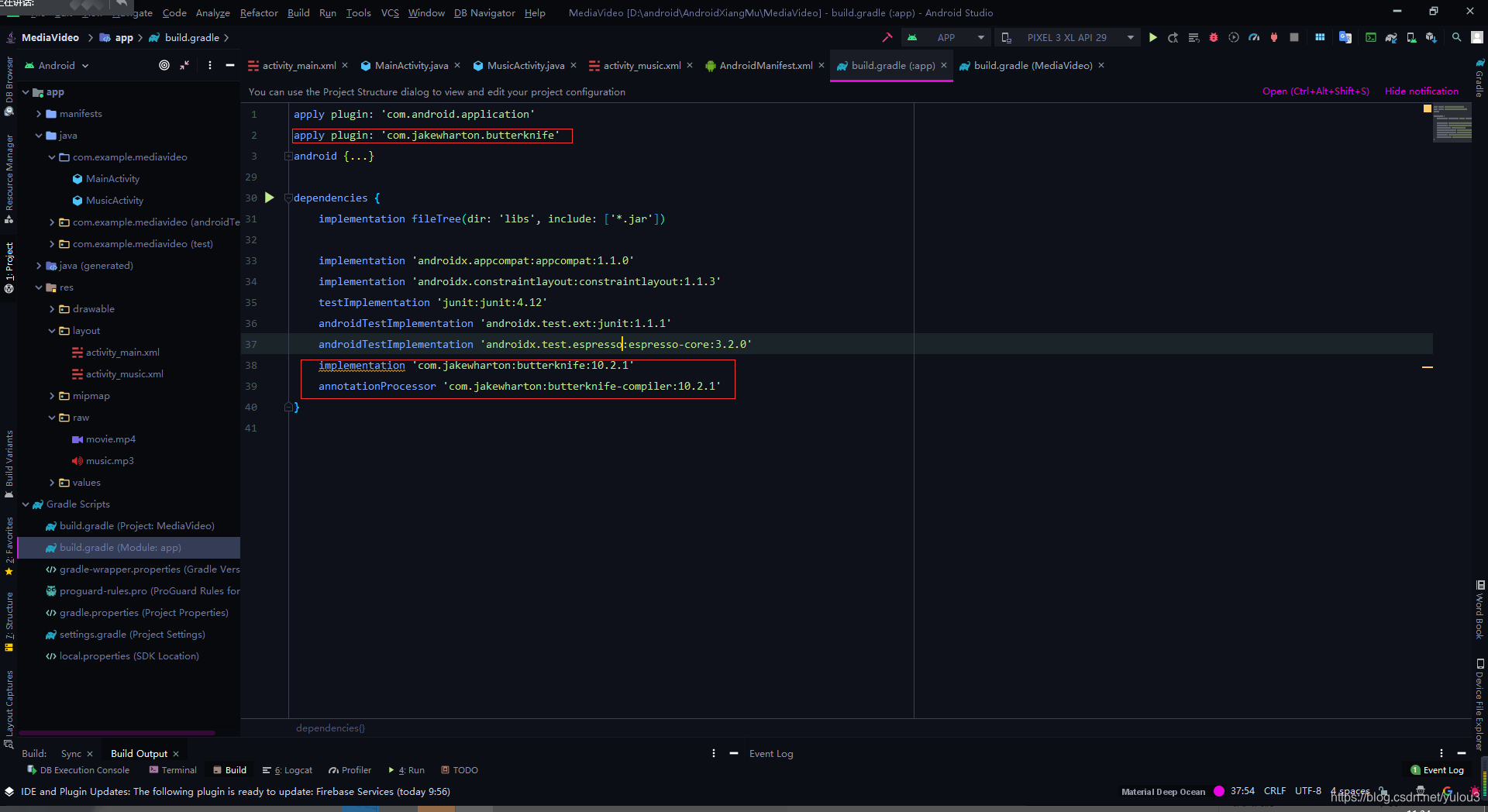Viewport: 1488px width, 812px height.
Task: Click Run with Coverage icon
Action: coord(1234,37)
